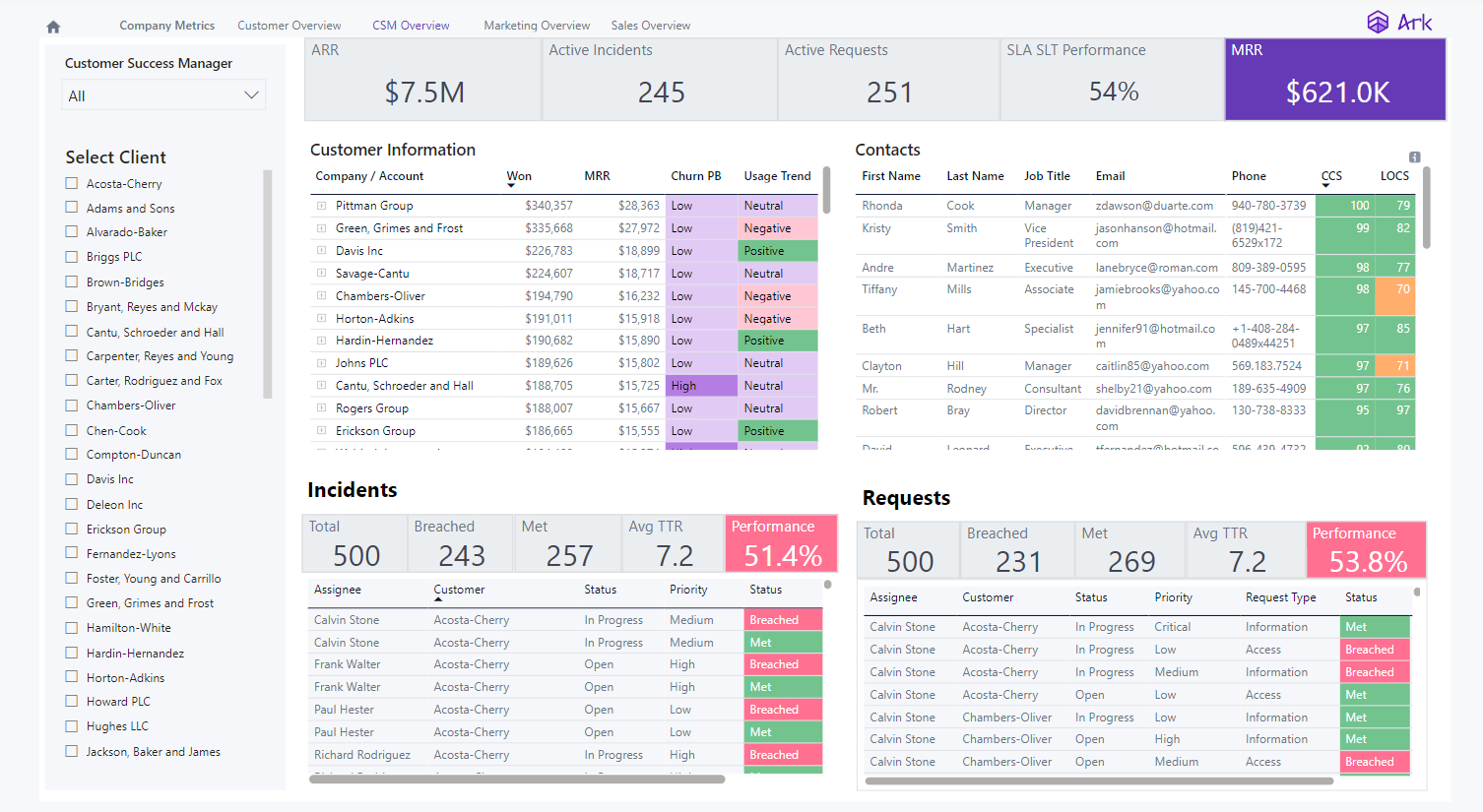Screen dimensions: 1483x812
Task: Expand the Cantu, Schroeder and Hall row
Action: pos(319,385)
